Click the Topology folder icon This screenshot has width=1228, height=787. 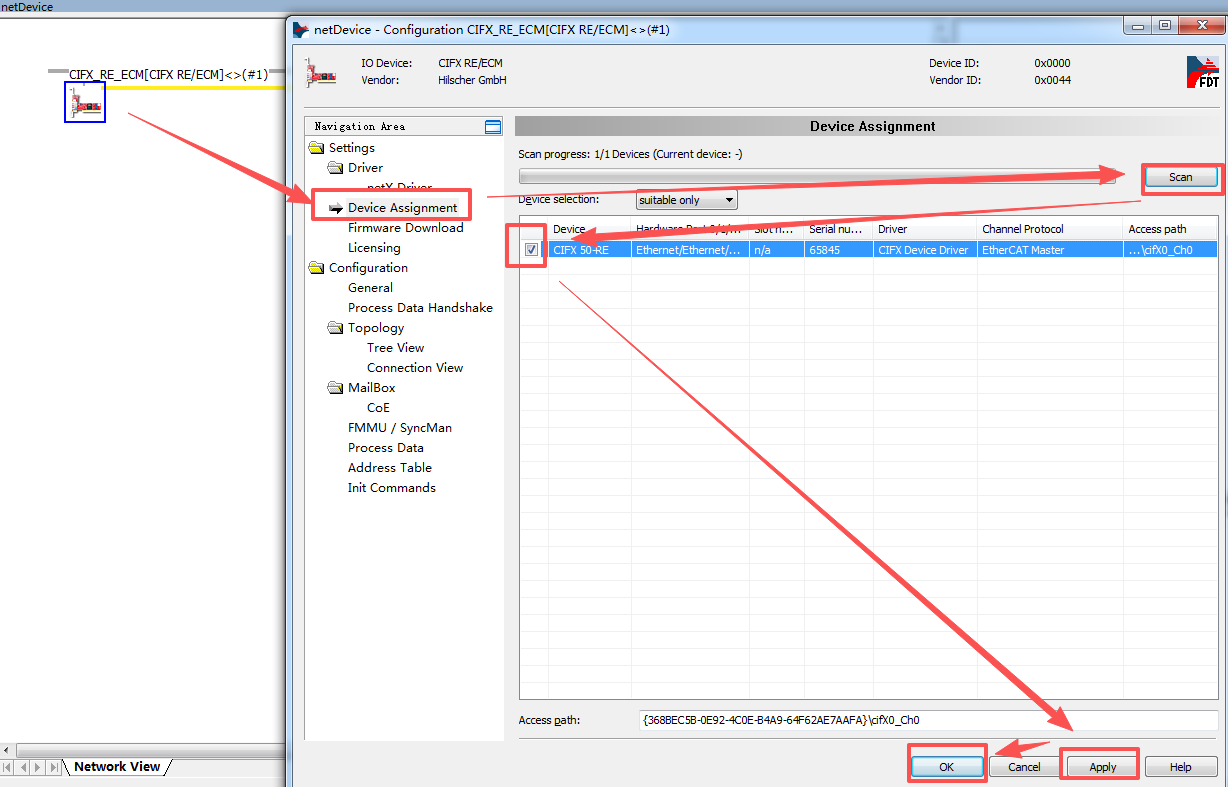point(336,328)
